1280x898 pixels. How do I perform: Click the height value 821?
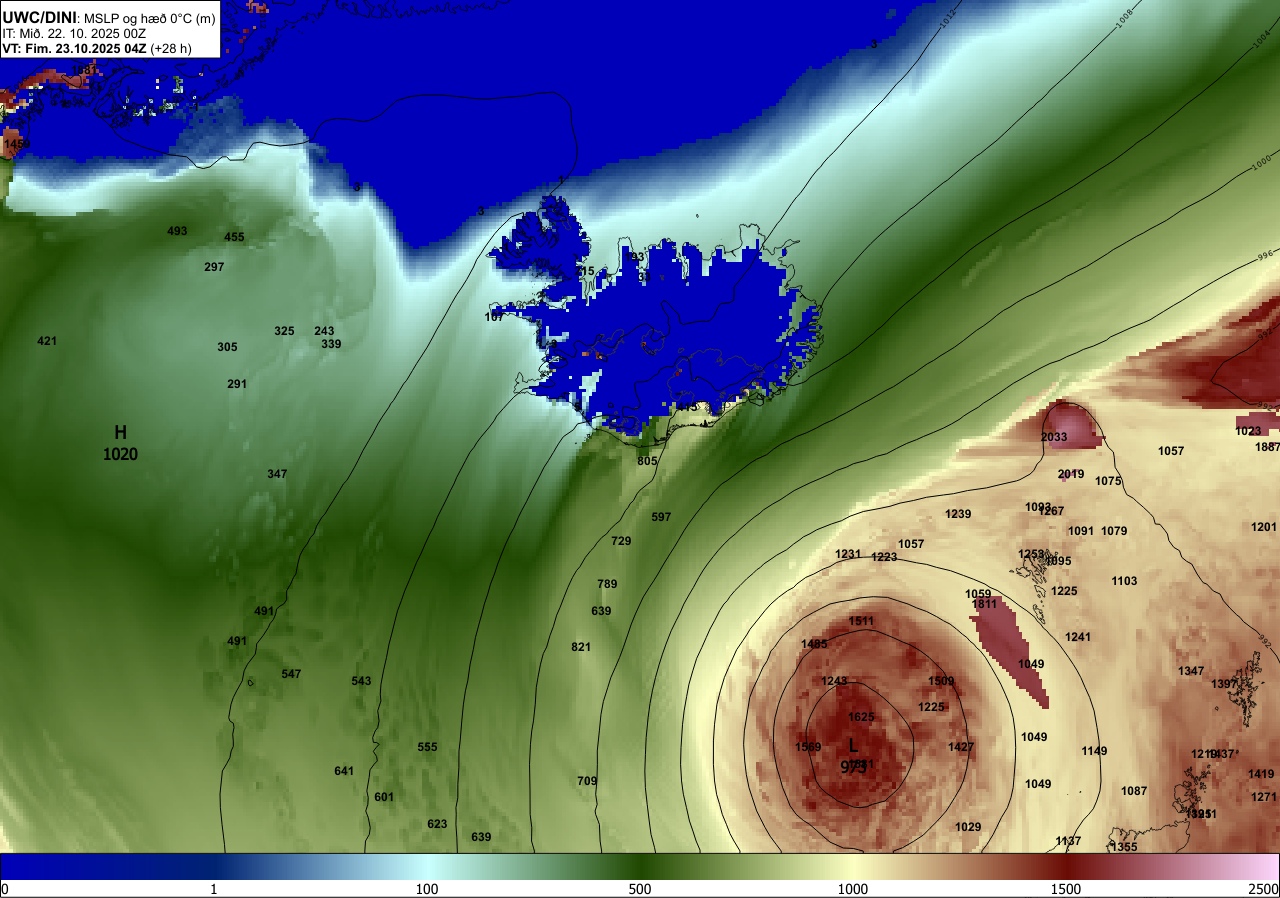point(581,647)
